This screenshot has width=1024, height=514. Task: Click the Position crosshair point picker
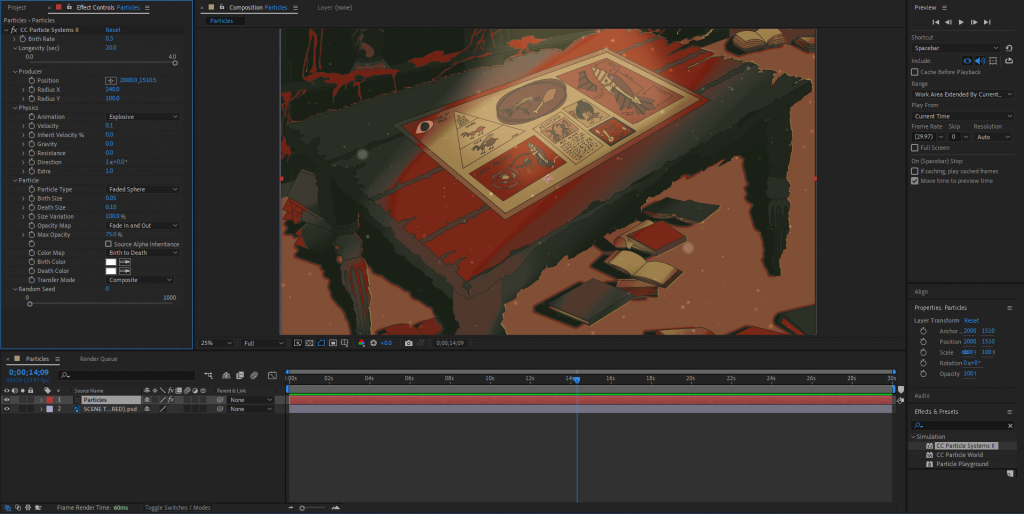click(x=111, y=80)
